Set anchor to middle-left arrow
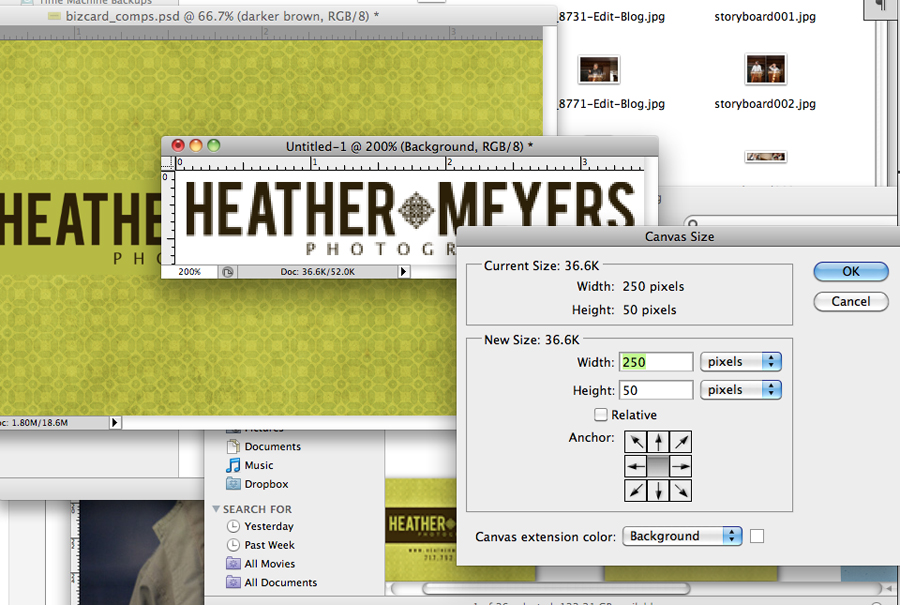This screenshot has height=605, width=900. [x=635, y=467]
